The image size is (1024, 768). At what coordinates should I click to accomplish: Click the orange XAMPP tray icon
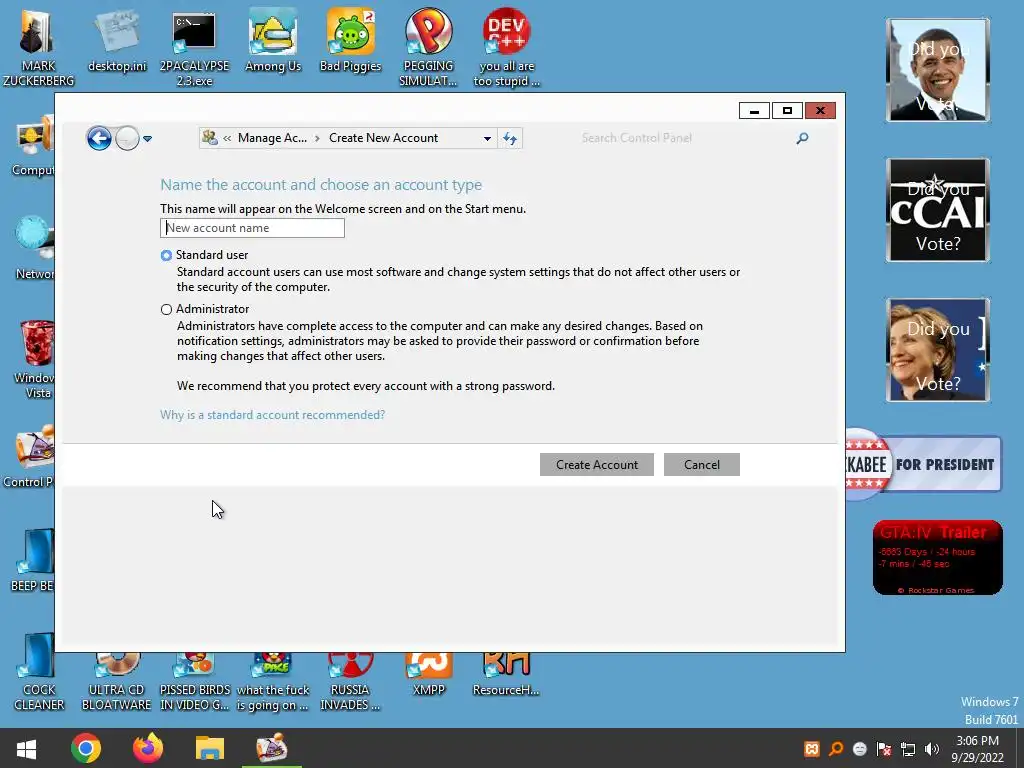pyautogui.click(x=812, y=749)
